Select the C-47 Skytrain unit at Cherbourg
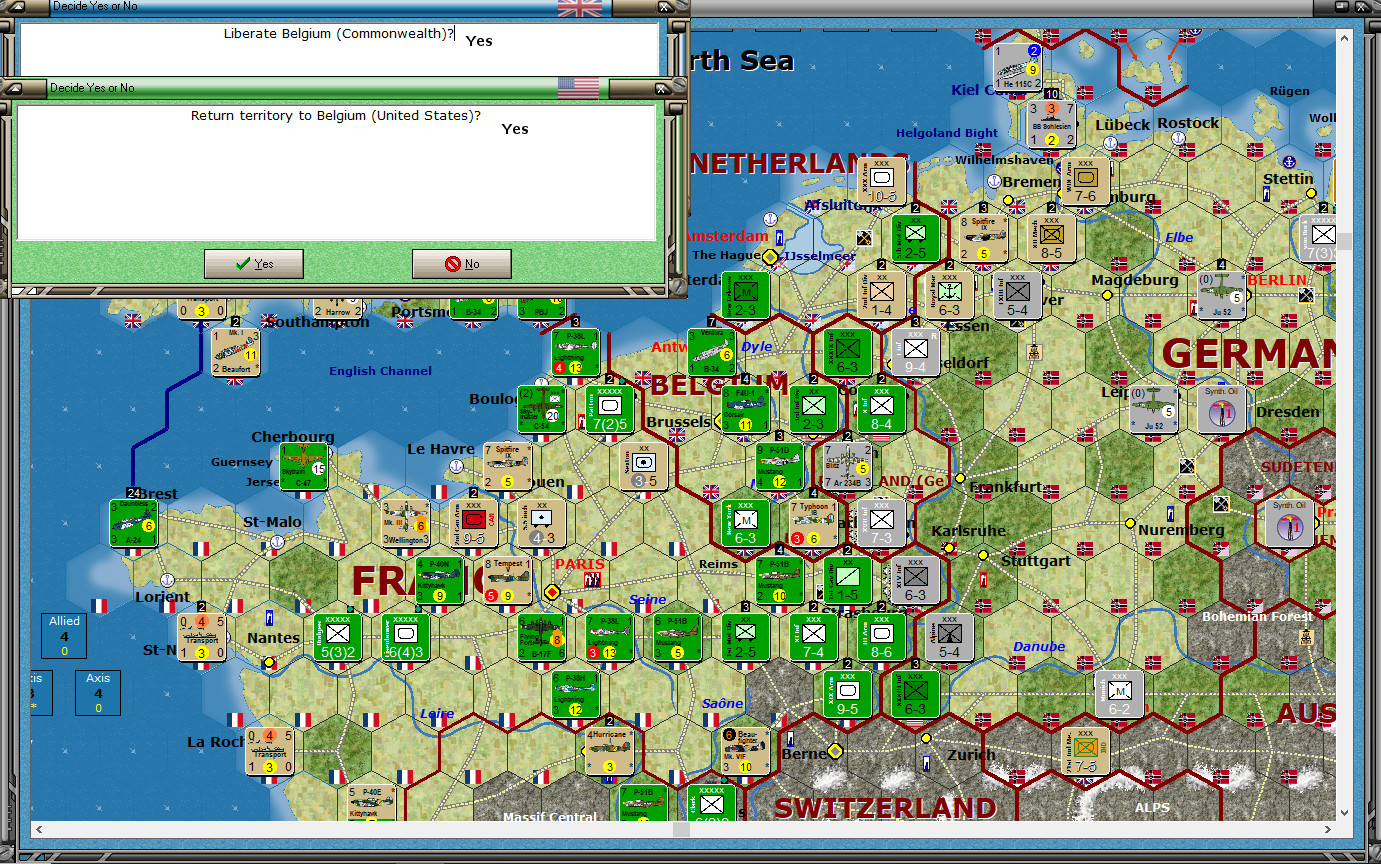The image size is (1381, 864). coord(304,466)
